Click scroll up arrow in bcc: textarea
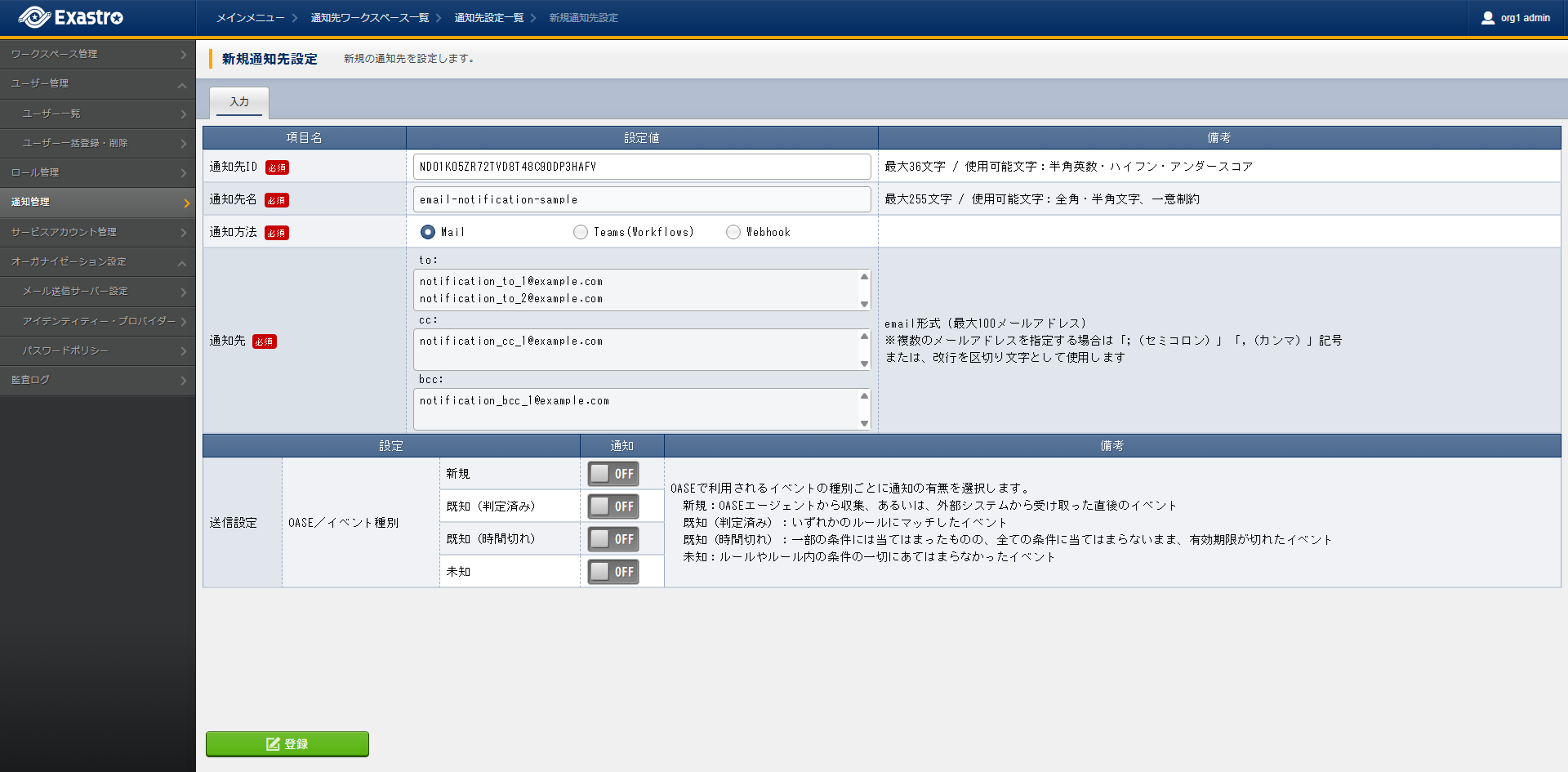This screenshot has height=772, width=1568. click(864, 396)
